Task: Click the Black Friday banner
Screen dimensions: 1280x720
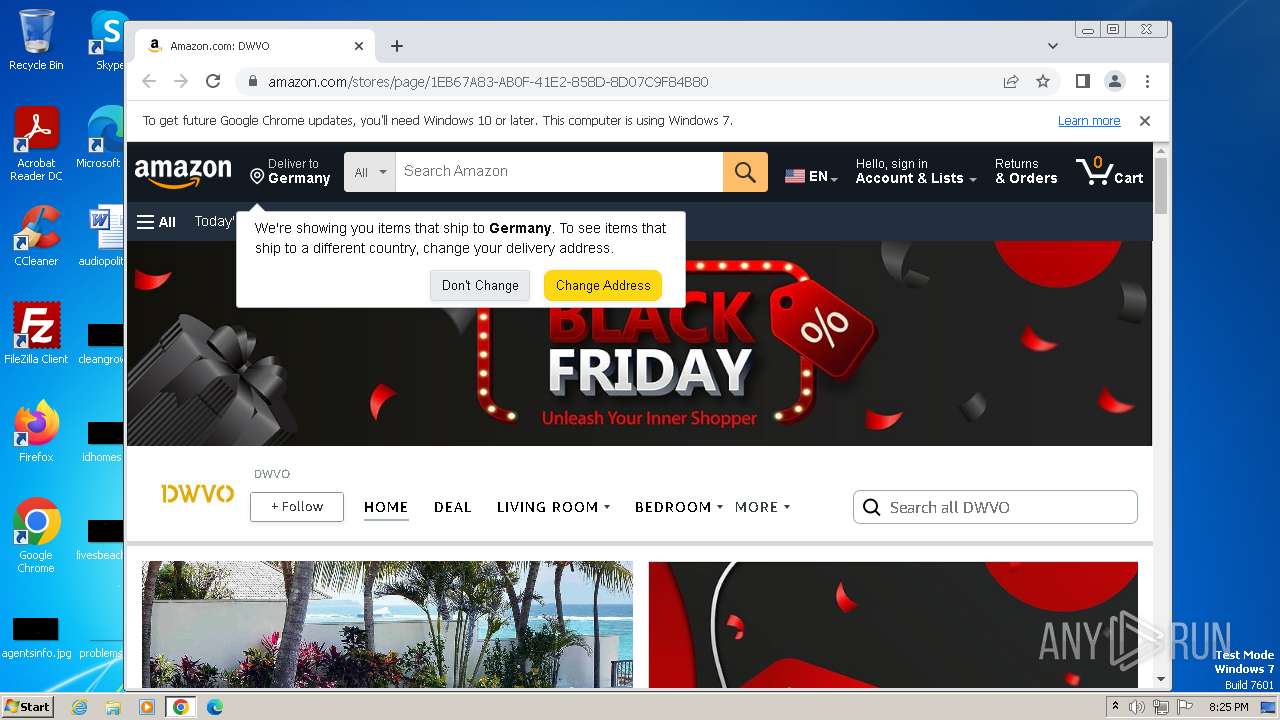Action: tap(639, 343)
